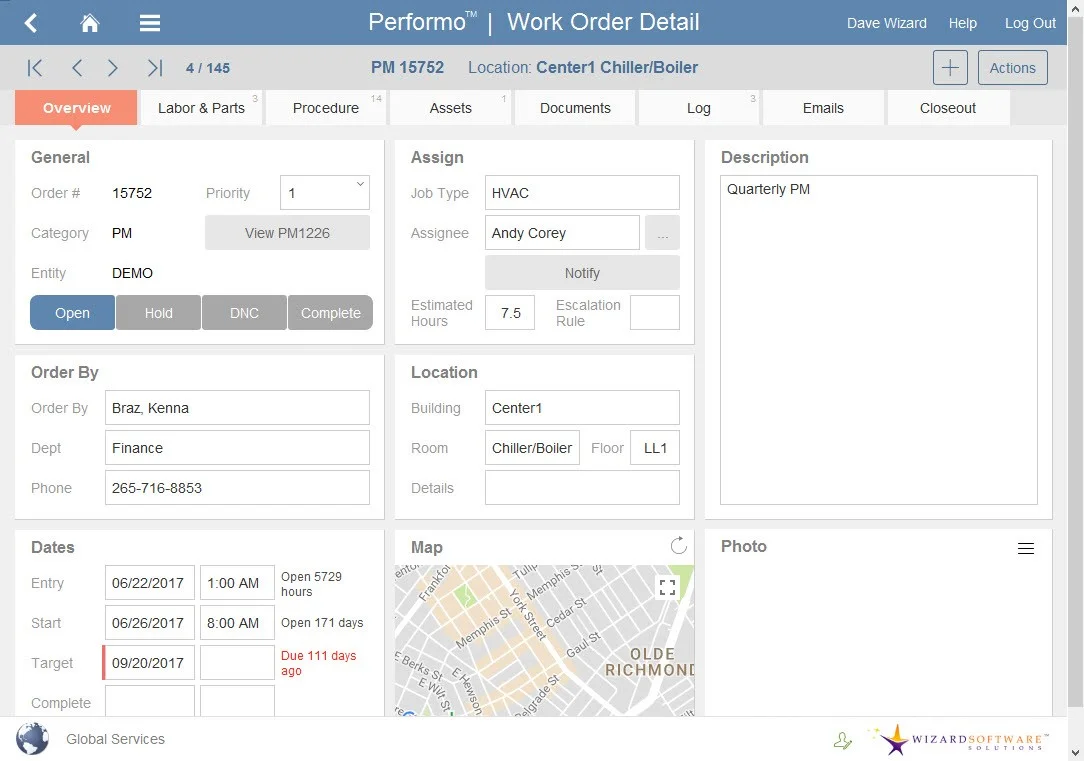Click the Center1 Chiller/Boiler location text

point(617,68)
